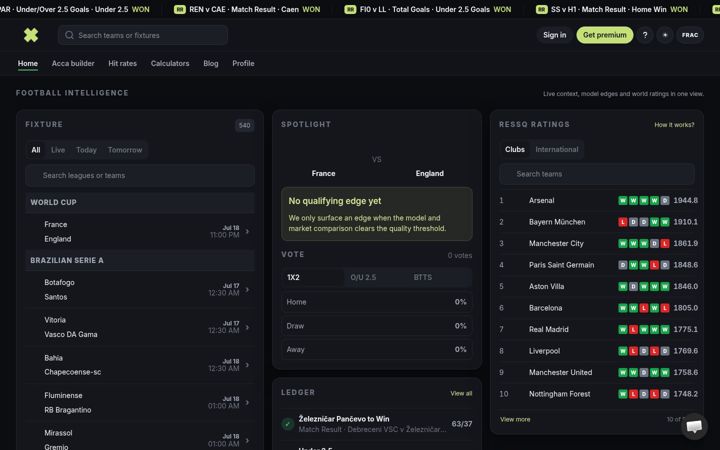The width and height of the screenshot is (720, 450).
Task: Expand the Fluminense vs RB Bragantino chevron
Action: click(248, 402)
